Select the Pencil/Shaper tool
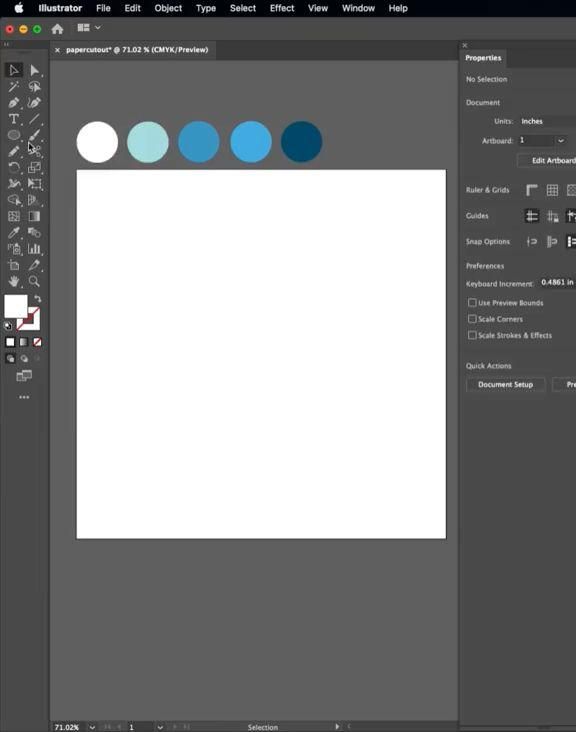The image size is (576, 732). tap(14, 151)
